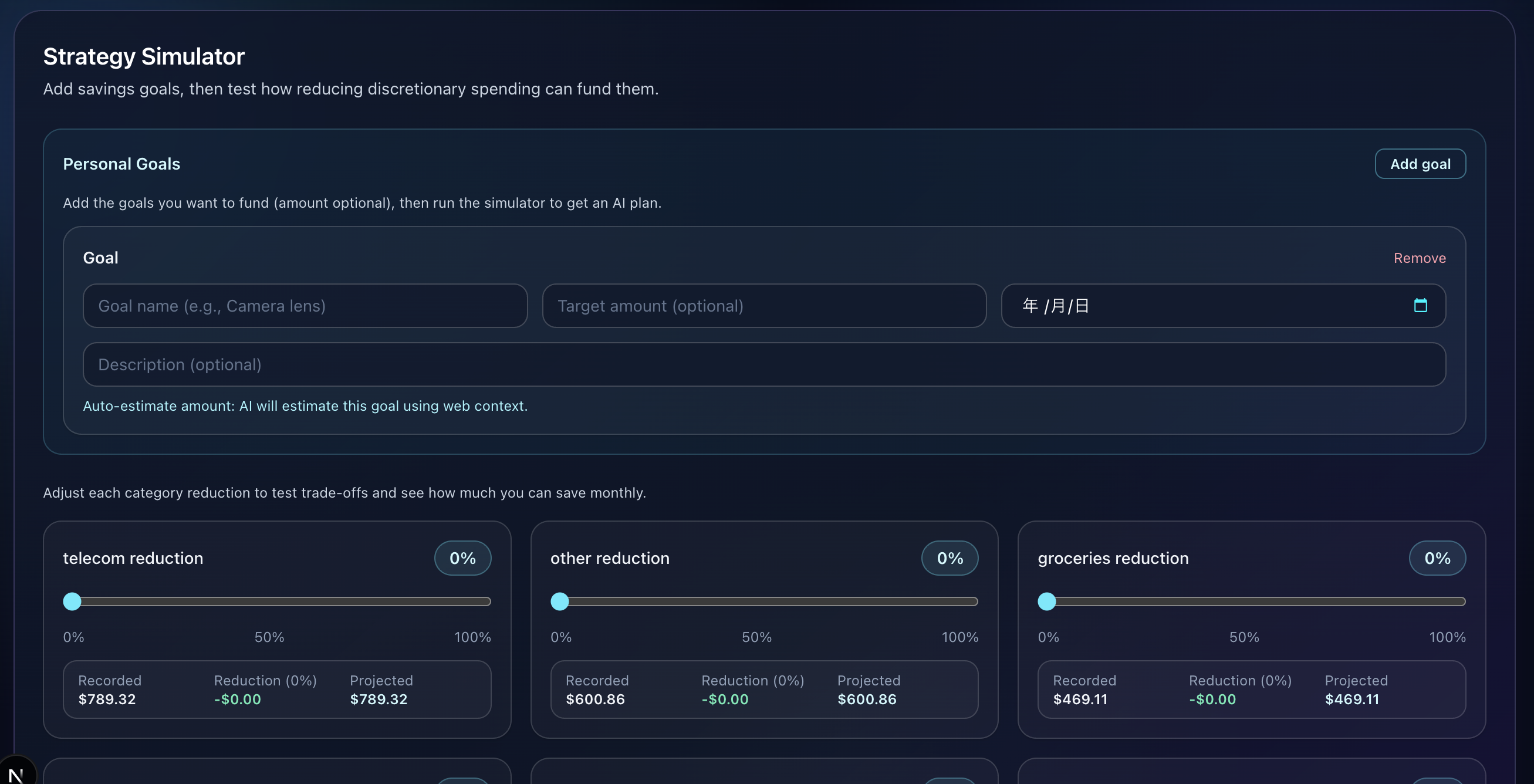Remove the current goal
Screen dimensions: 1534x784
[x=1419, y=258]
